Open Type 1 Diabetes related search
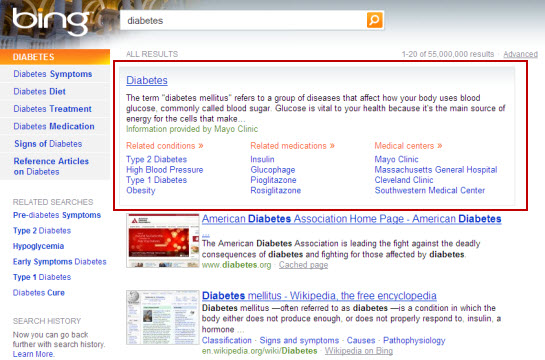The height and width of the screenshot is (360, 545). coord(42,277)
